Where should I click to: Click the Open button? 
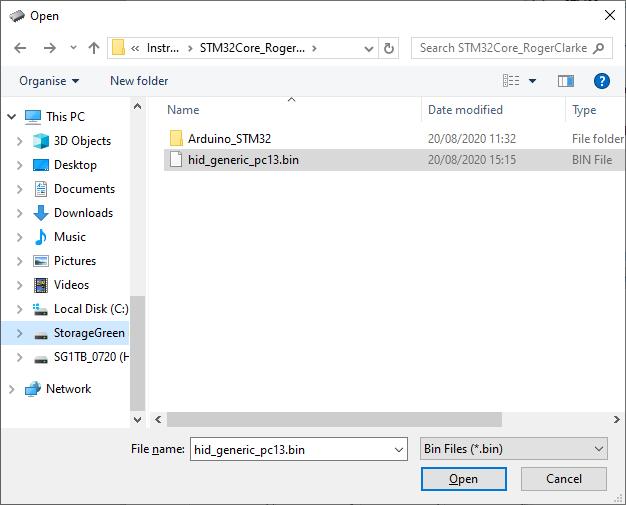point(463,479)
